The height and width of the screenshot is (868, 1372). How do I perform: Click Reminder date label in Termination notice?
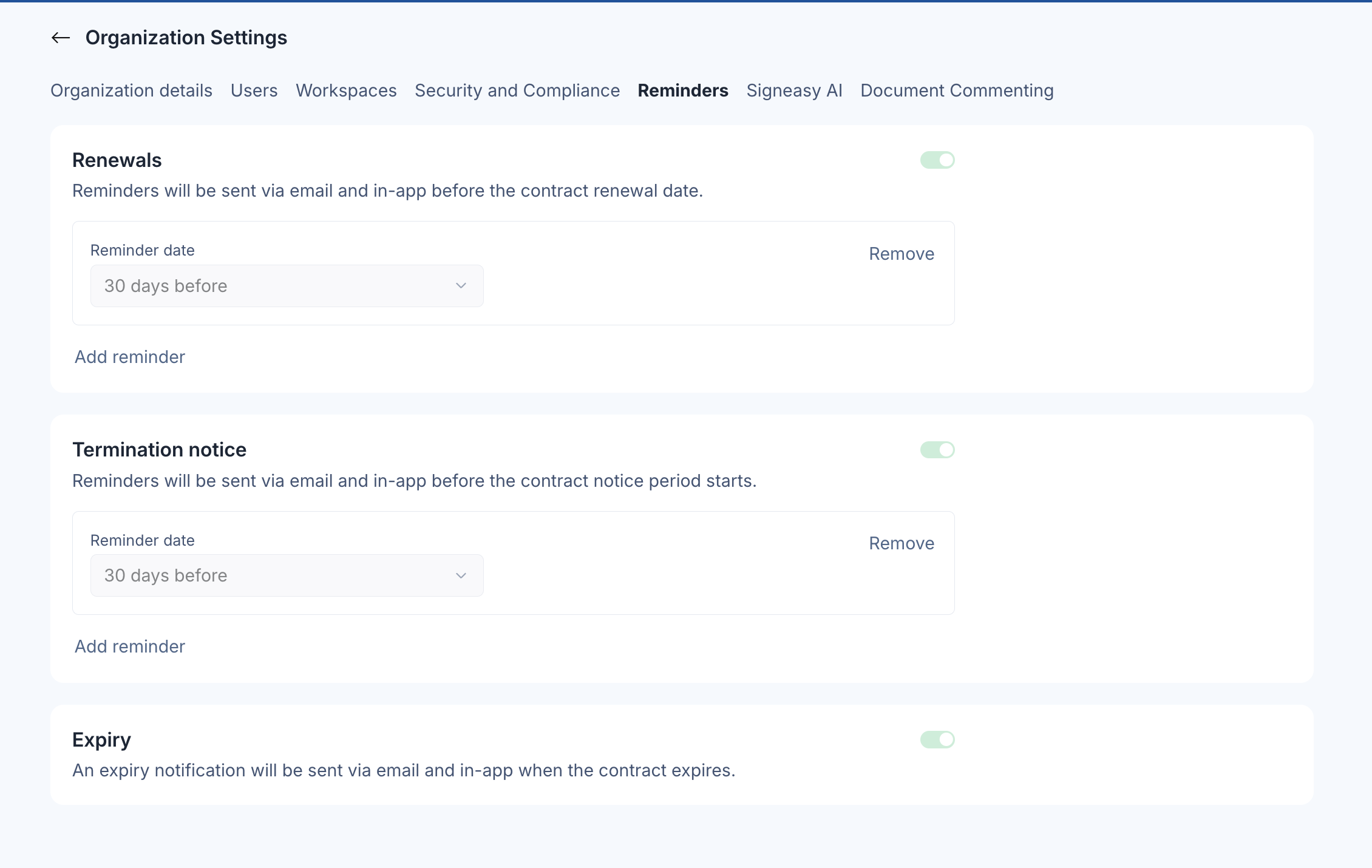143,540
